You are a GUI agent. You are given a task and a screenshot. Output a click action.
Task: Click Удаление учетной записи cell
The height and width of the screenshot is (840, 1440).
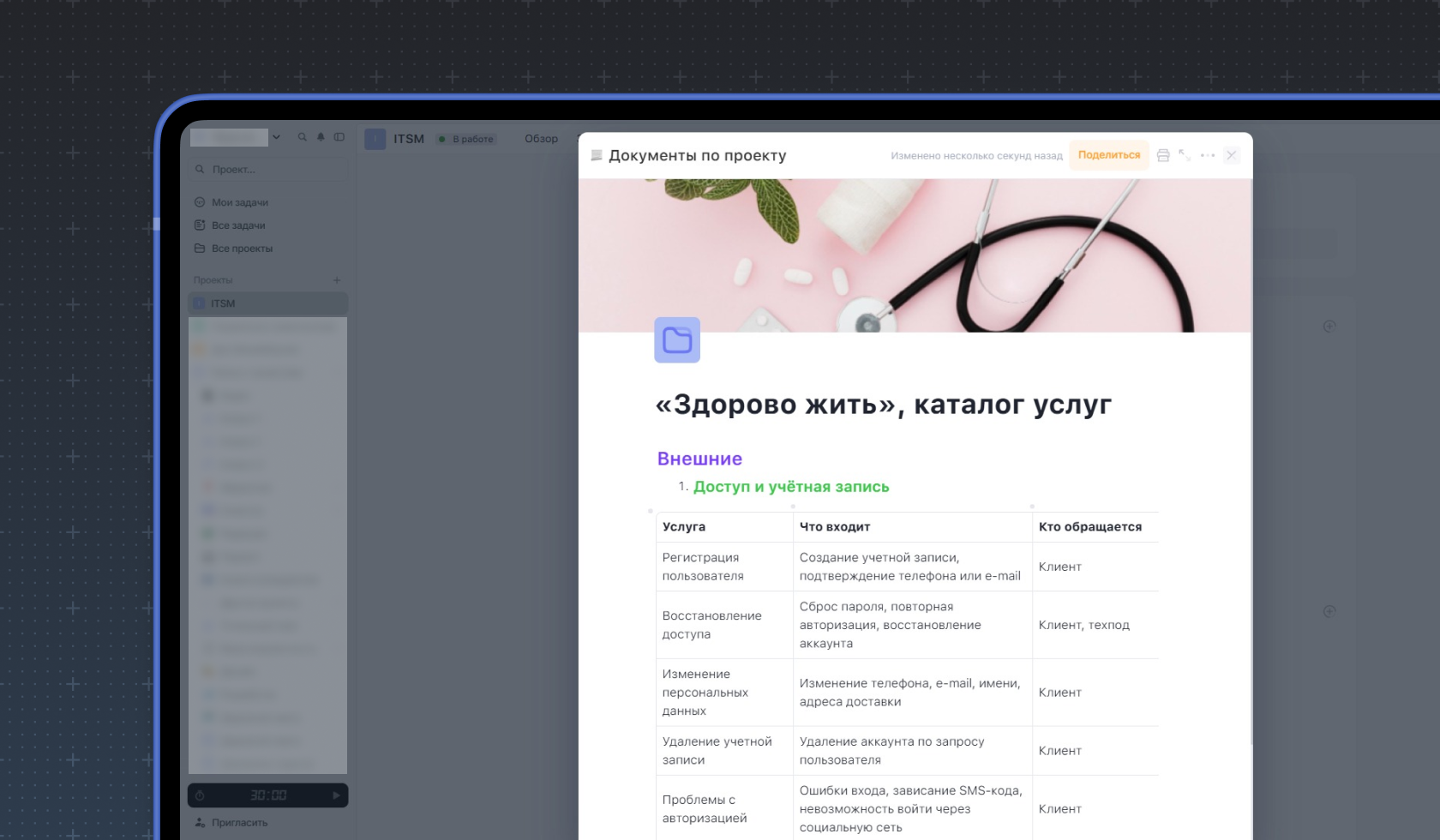click(724, 751)
